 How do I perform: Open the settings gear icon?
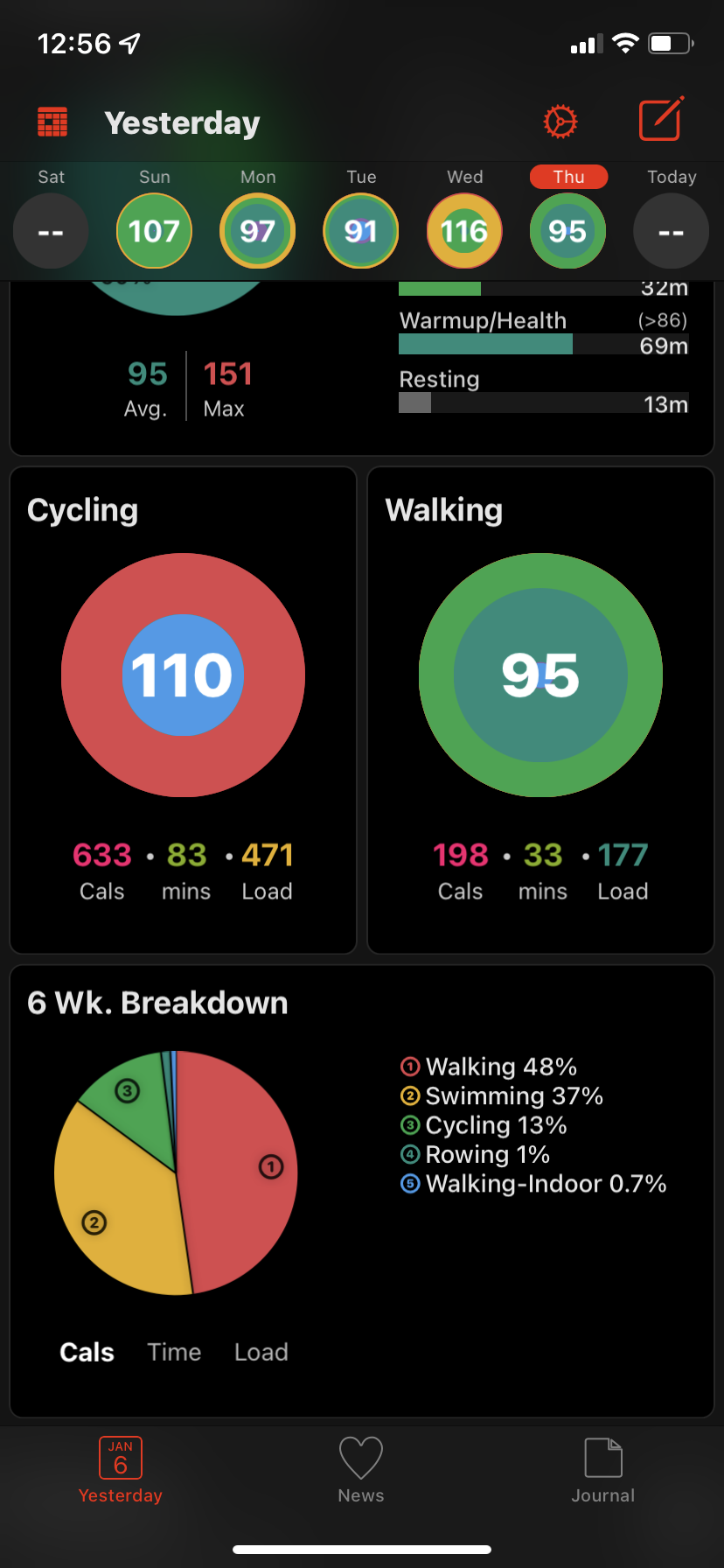point(560,122)
